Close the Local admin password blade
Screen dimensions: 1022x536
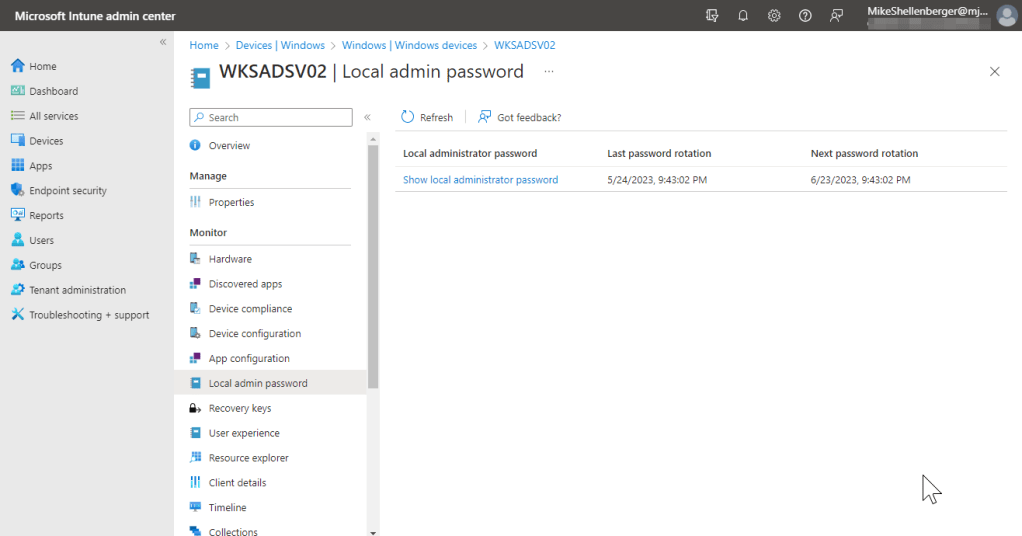coord(994,72)
